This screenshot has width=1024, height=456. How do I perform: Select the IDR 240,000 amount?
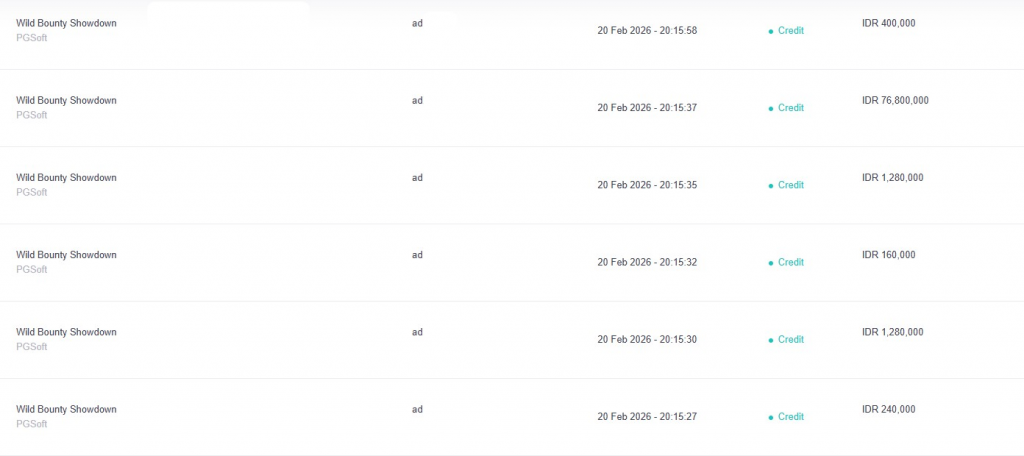click(x=888, y=409)
